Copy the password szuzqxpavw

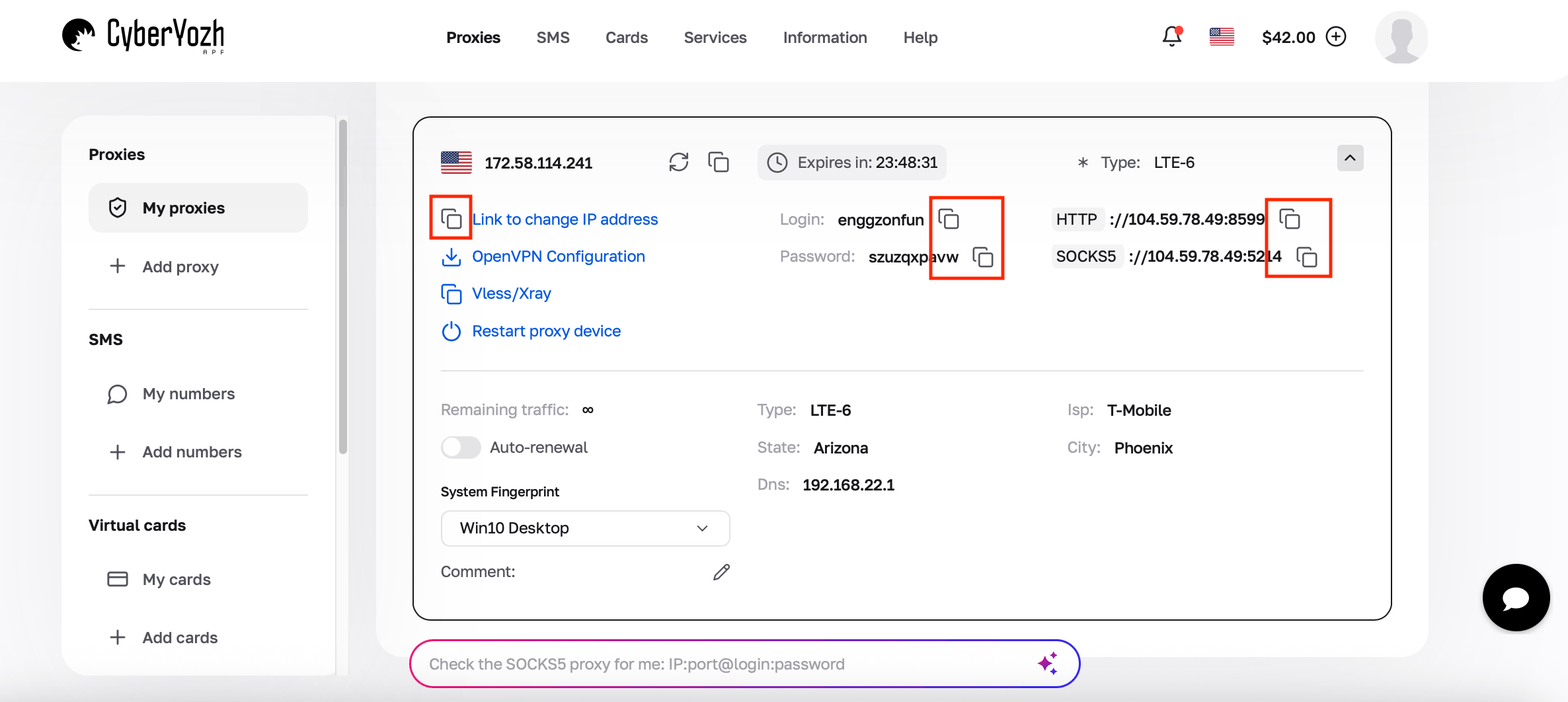click(983, 258)
